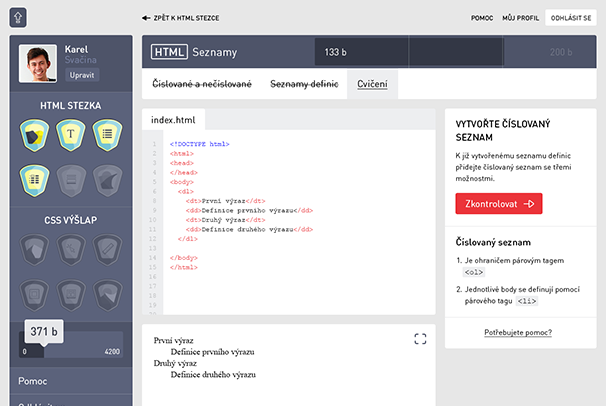This screenshot has height=406, width=606.
Task: Click the 'Potřebujete pomoc?' link
Action: coord(518,332)
